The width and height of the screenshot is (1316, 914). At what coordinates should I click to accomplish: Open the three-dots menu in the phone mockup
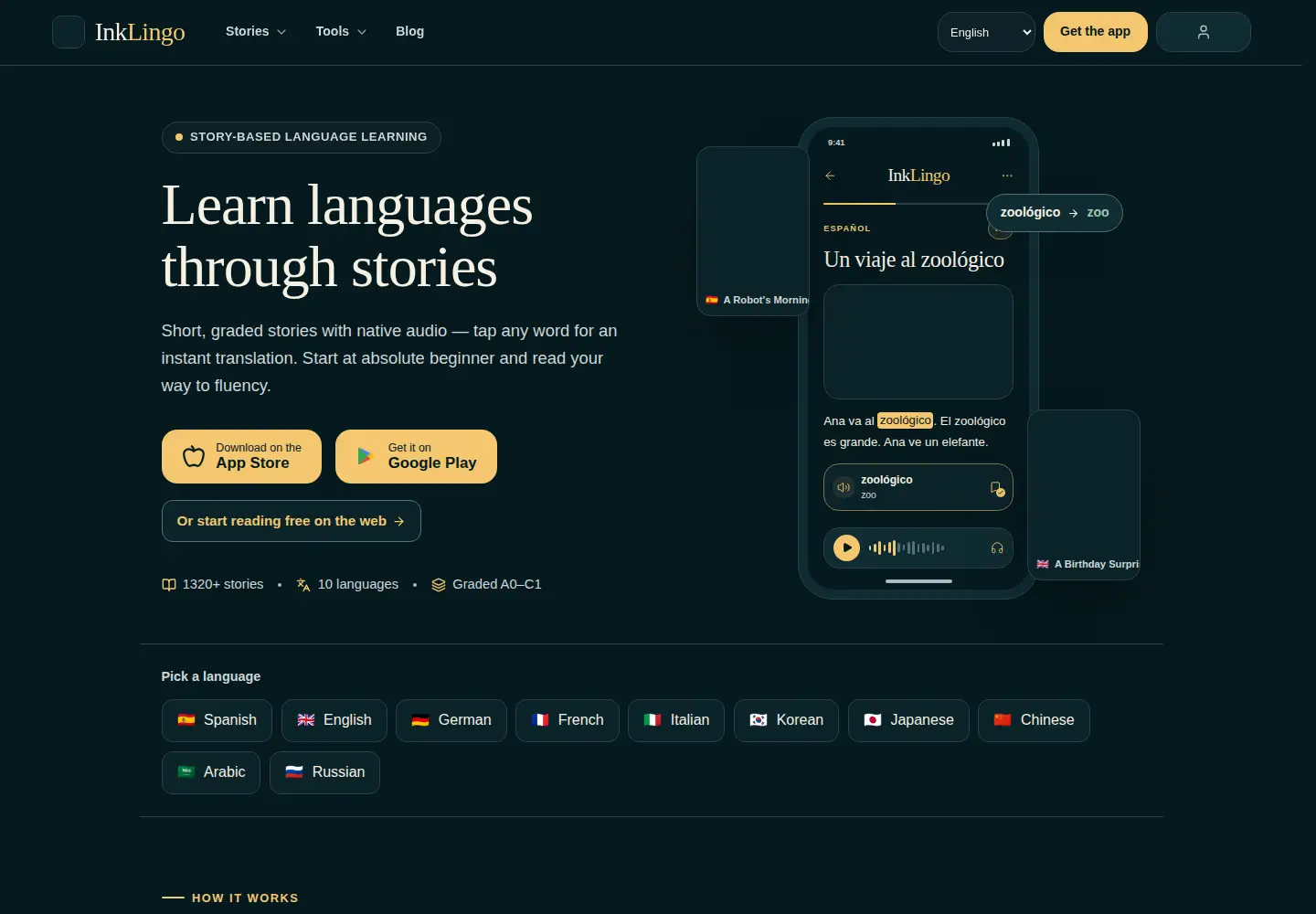[x=1007, y=175]
